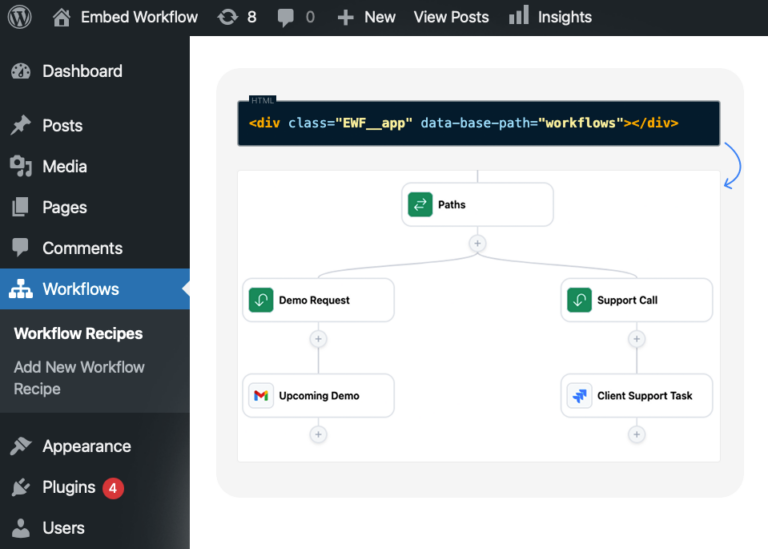Open the Insights bar chart icon
The height and width of the screenshot is (549, 768).
click(519, 15)
